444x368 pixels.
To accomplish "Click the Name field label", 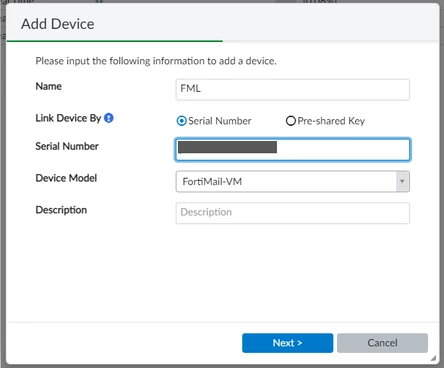I will pos(49,86).
